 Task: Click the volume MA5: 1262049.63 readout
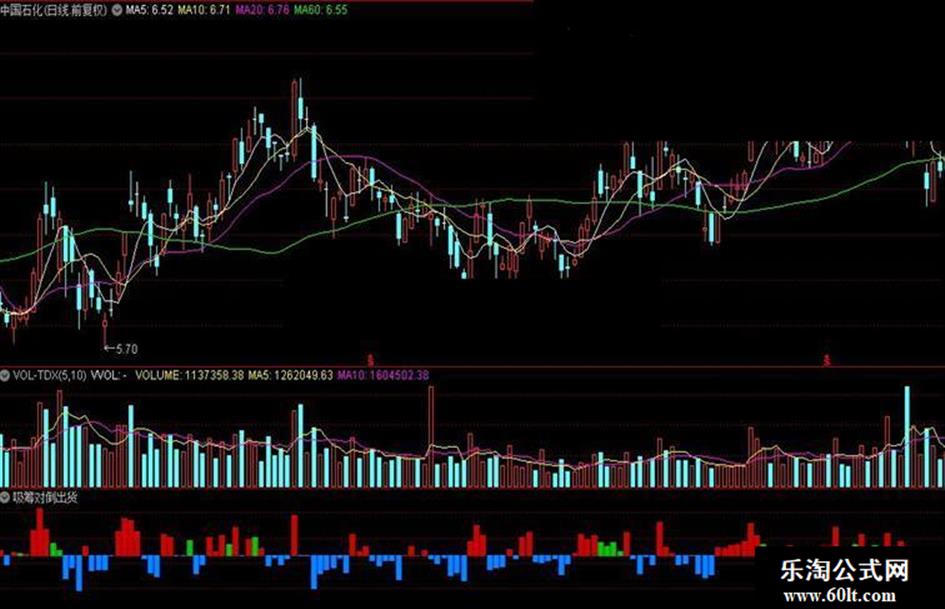pos(290,375)
